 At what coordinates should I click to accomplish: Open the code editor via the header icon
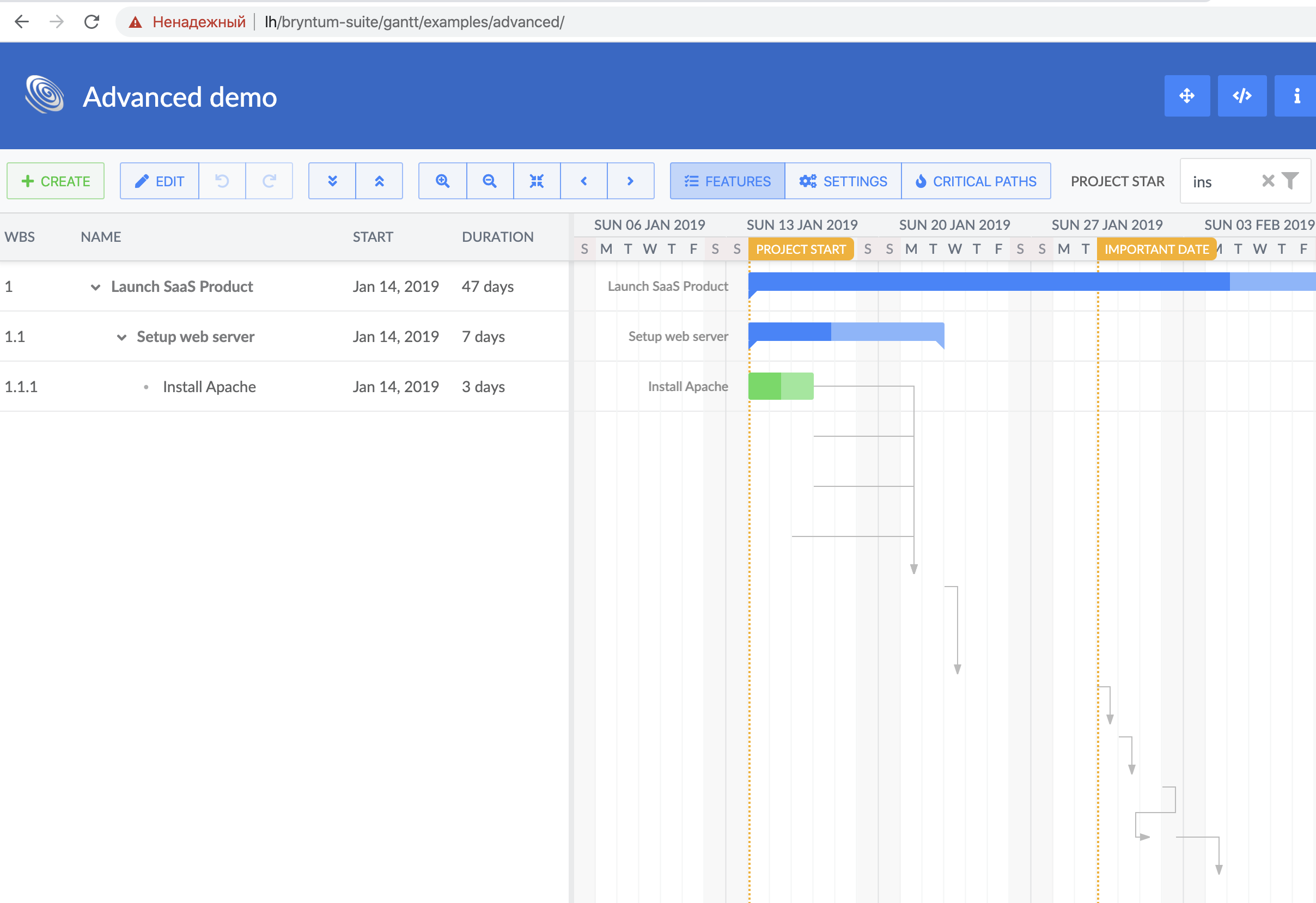point(1242,96)
